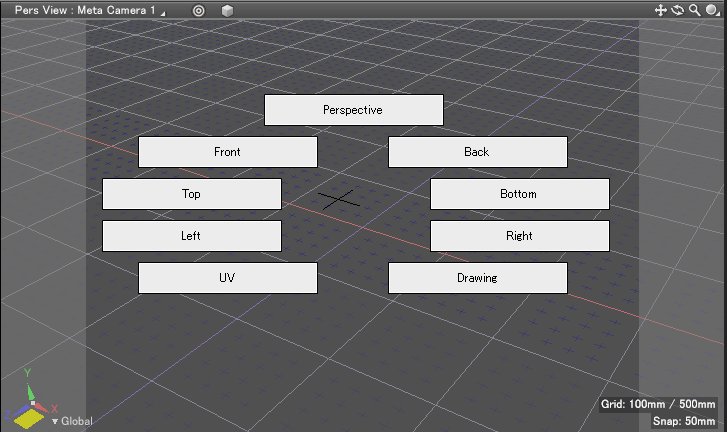Open the Pers View camera dropdown
The width and height of the screenshot is (727, 432).
click(89, 10)
